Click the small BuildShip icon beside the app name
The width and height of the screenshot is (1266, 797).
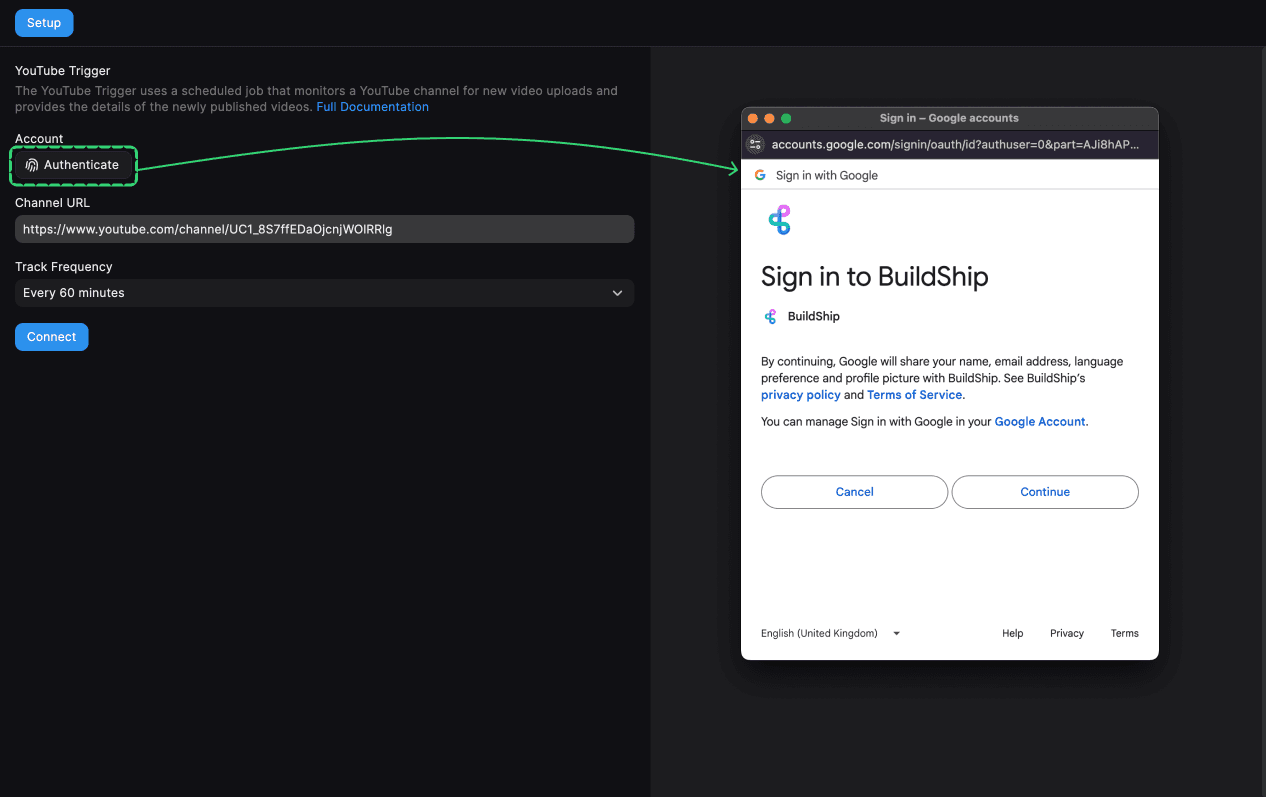pyautogui.click(x=770, y=316)
